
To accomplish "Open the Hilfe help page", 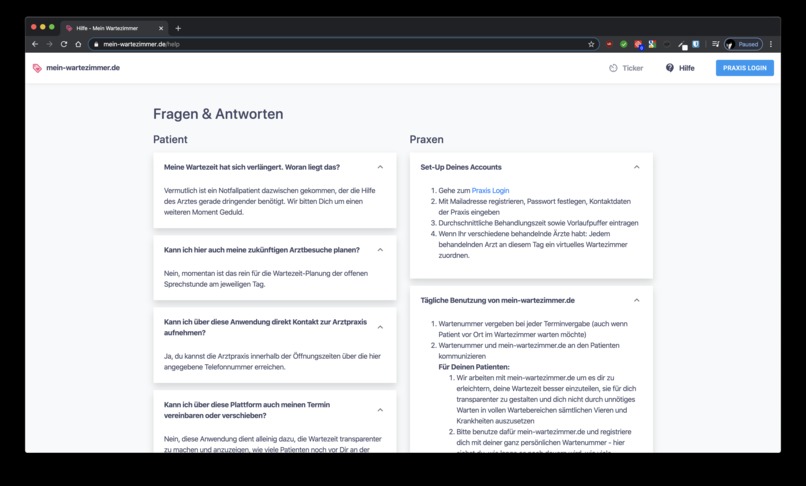I will coord(680,68).
